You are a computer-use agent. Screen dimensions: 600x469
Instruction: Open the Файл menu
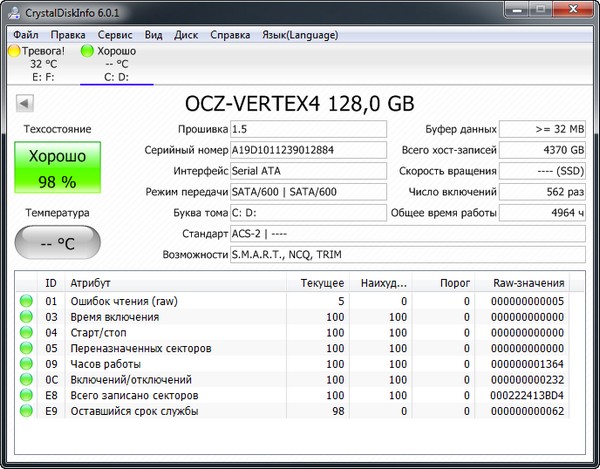click(x=27, y=34)
